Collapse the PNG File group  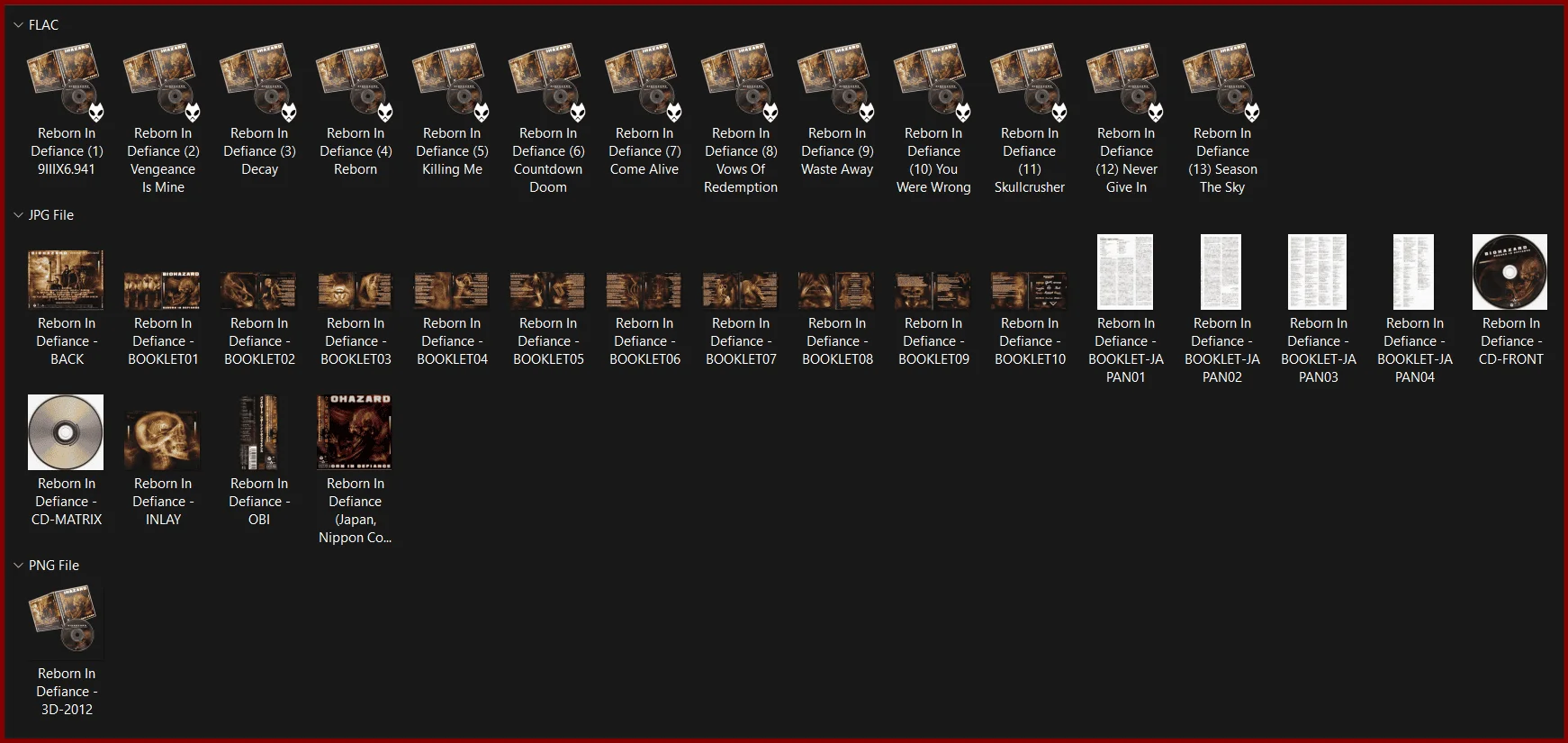click(x=18, y=566)
